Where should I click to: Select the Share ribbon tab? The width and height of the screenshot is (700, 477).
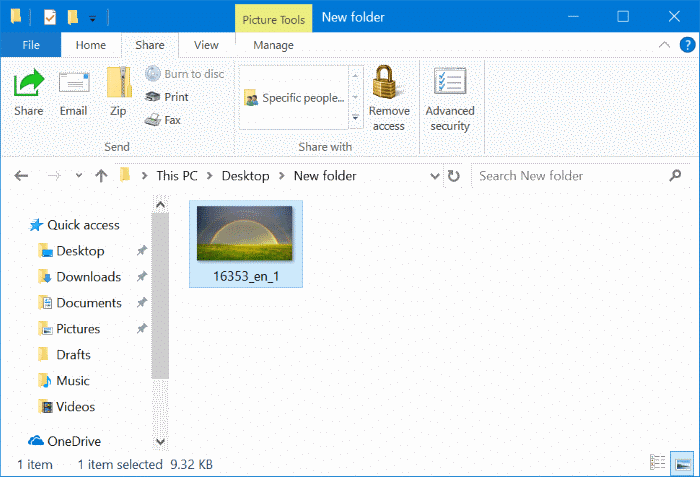pos(150,45)
